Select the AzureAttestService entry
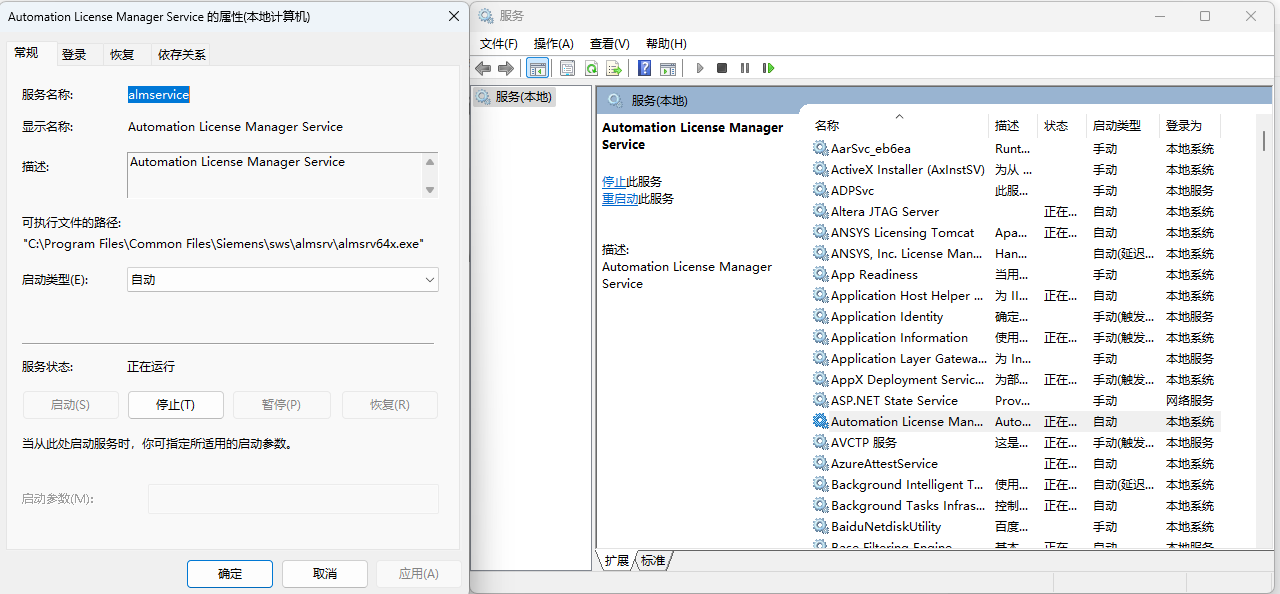The width and height of the screenshot is (1280, 594). [x=886, y=463]
